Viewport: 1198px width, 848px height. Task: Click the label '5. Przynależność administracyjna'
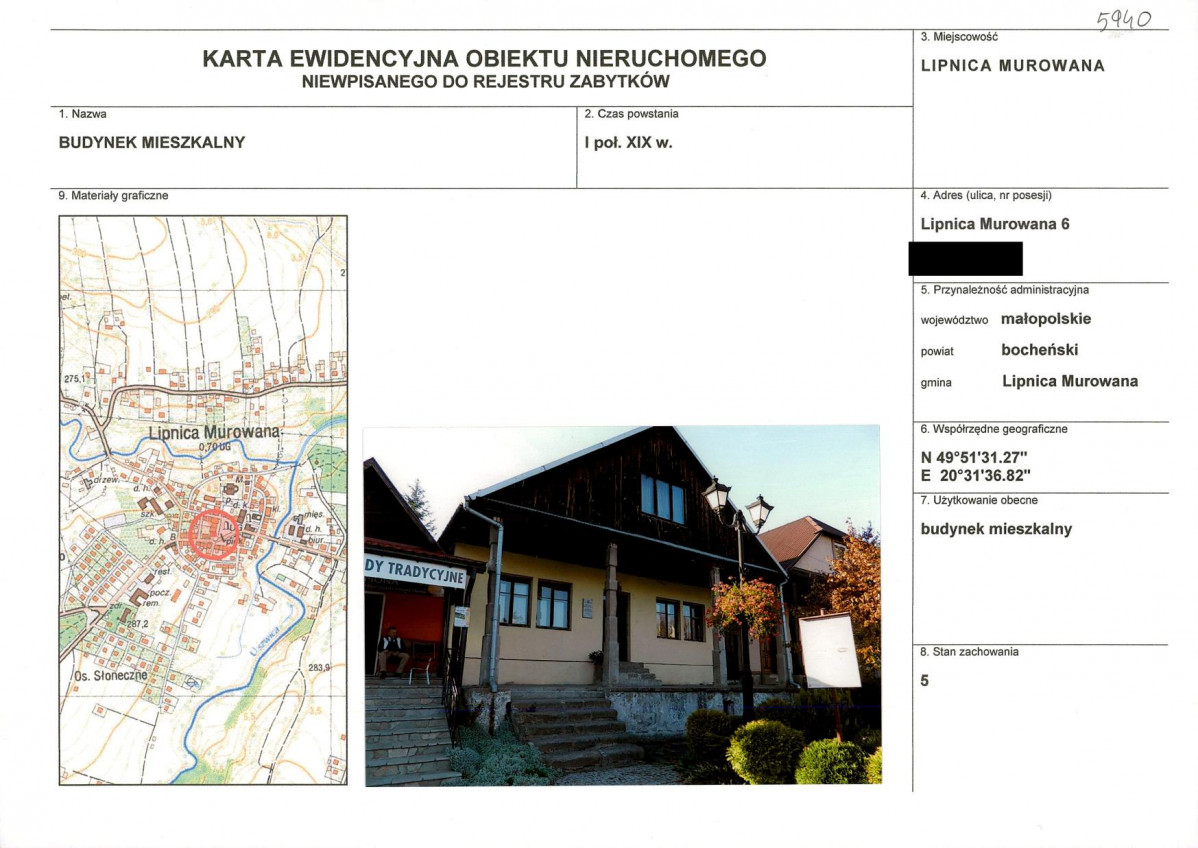(x=1005, y=290)
